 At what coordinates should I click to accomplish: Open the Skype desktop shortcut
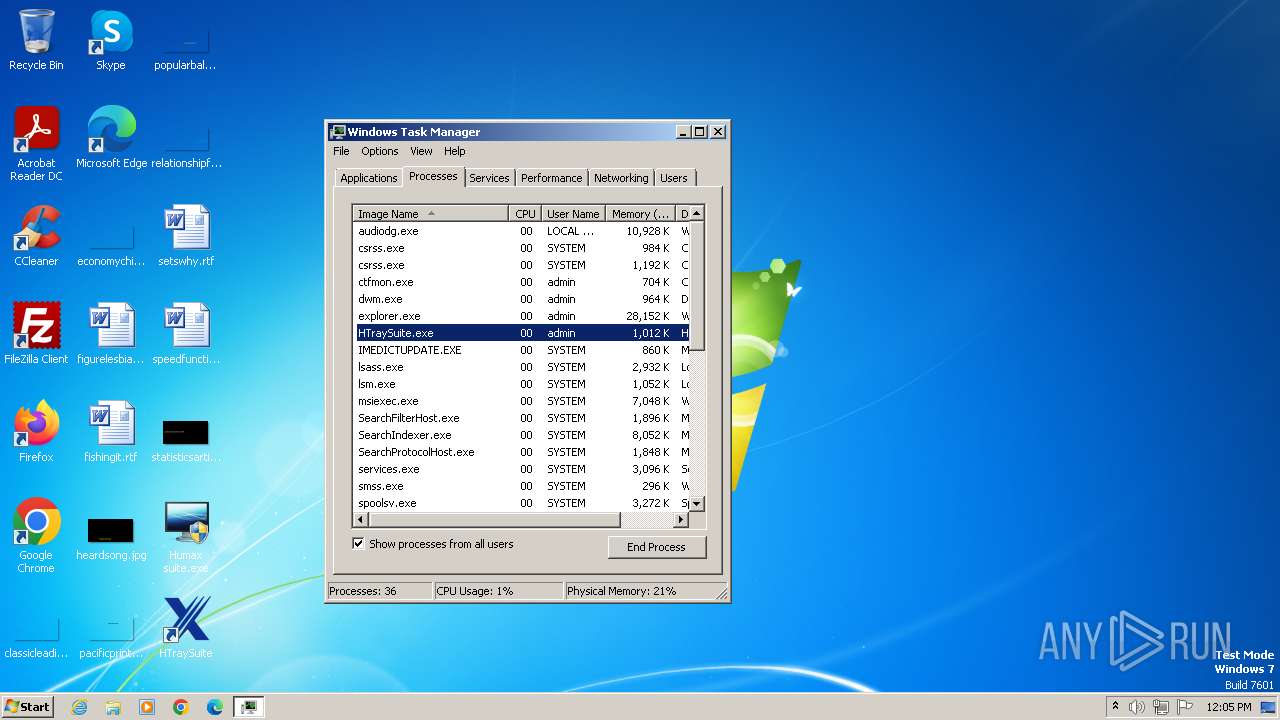point(111,40)
